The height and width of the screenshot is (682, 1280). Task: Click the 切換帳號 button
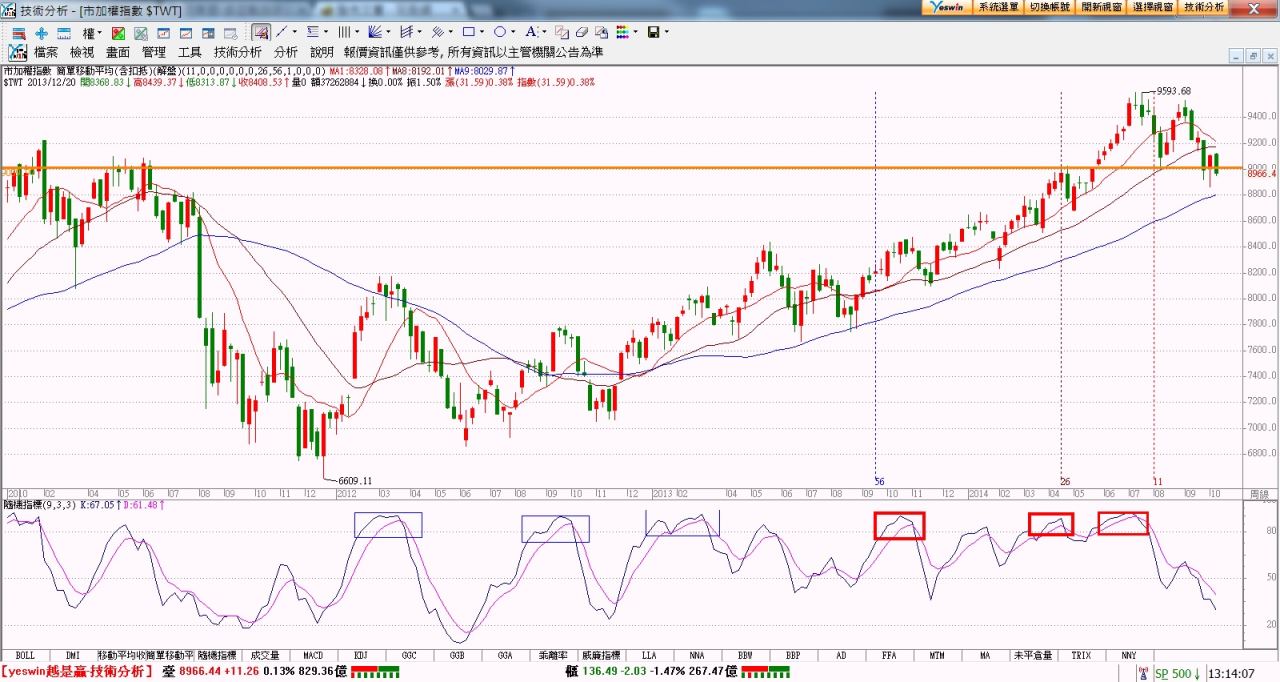click(1049, 7)
